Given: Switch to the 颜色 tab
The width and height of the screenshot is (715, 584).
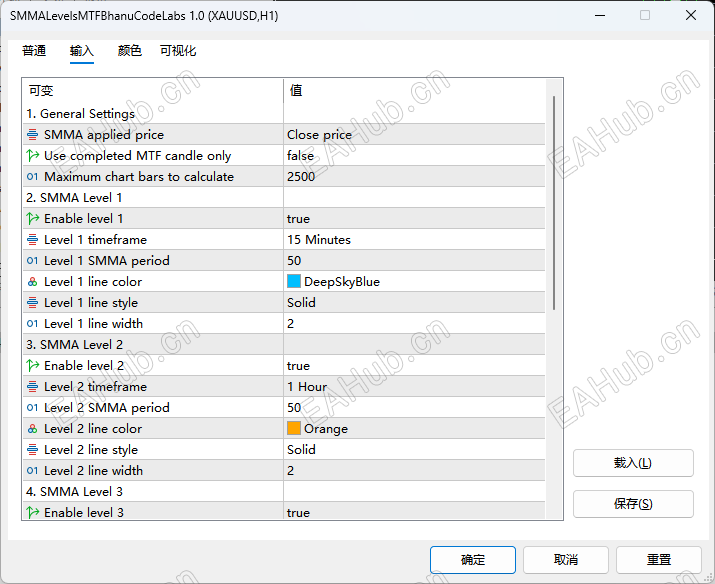Looking at the screenshot, I should coord(130,51).
